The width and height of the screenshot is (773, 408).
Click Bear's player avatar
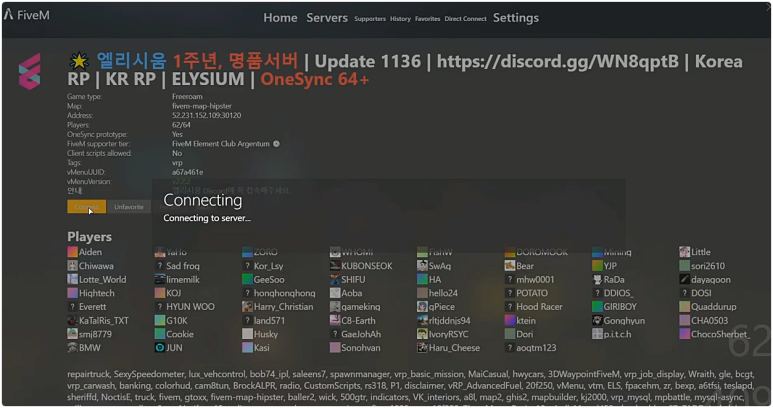tap(510, 266)
